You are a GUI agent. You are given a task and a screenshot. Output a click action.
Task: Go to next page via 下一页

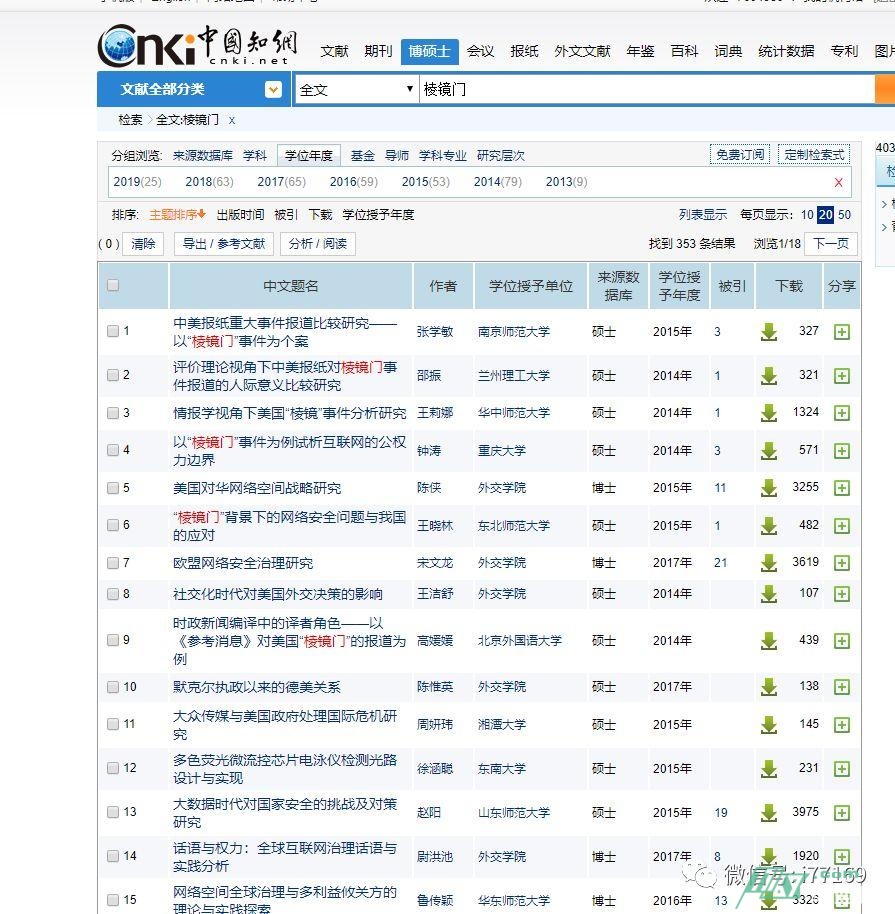tap(829, 243)
